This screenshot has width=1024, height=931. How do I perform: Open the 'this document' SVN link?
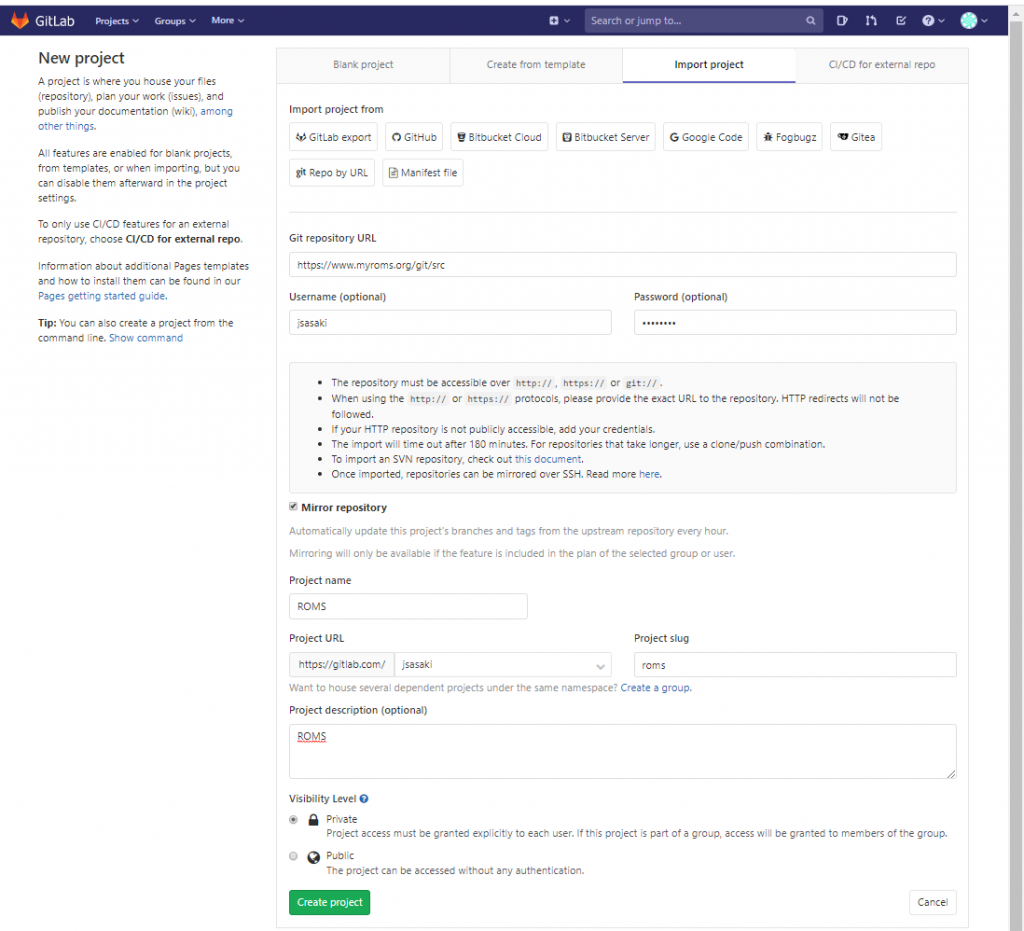(x=547, y=459)
